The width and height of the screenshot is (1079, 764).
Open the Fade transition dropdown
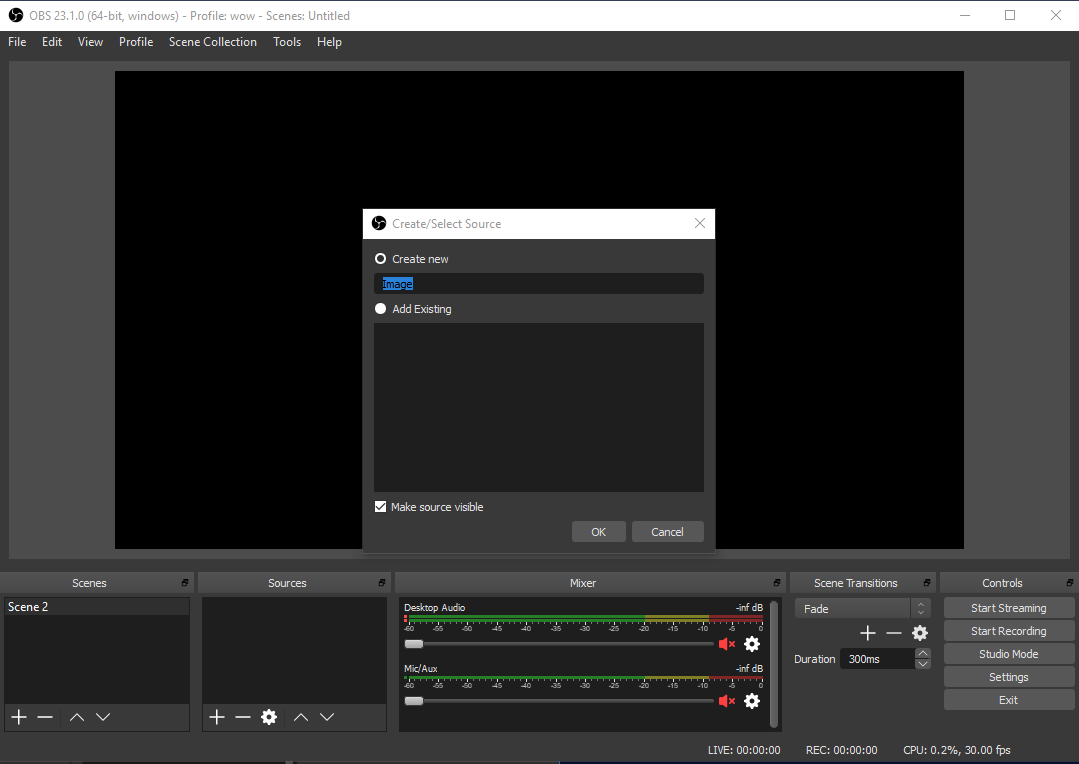point(862,608)
